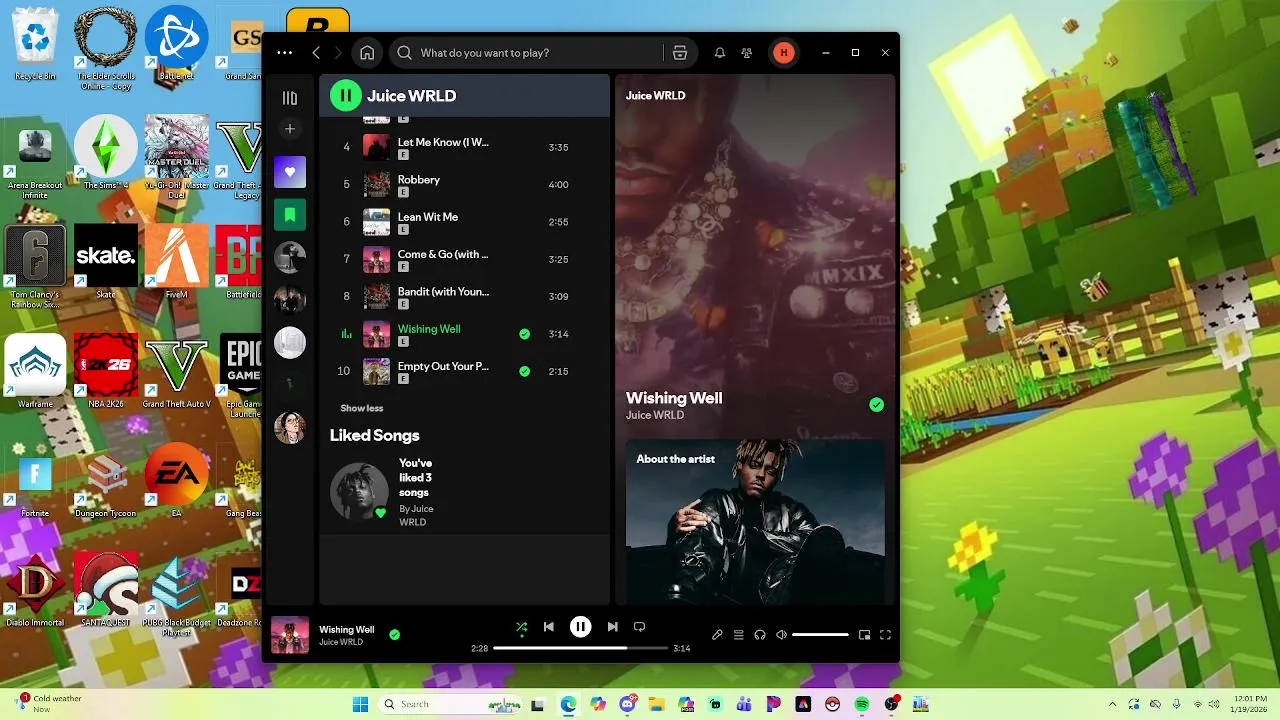This screenshot has height=720, width=1280.
Task: Open the Browse icon in the search bar
Action: point(680,53)
